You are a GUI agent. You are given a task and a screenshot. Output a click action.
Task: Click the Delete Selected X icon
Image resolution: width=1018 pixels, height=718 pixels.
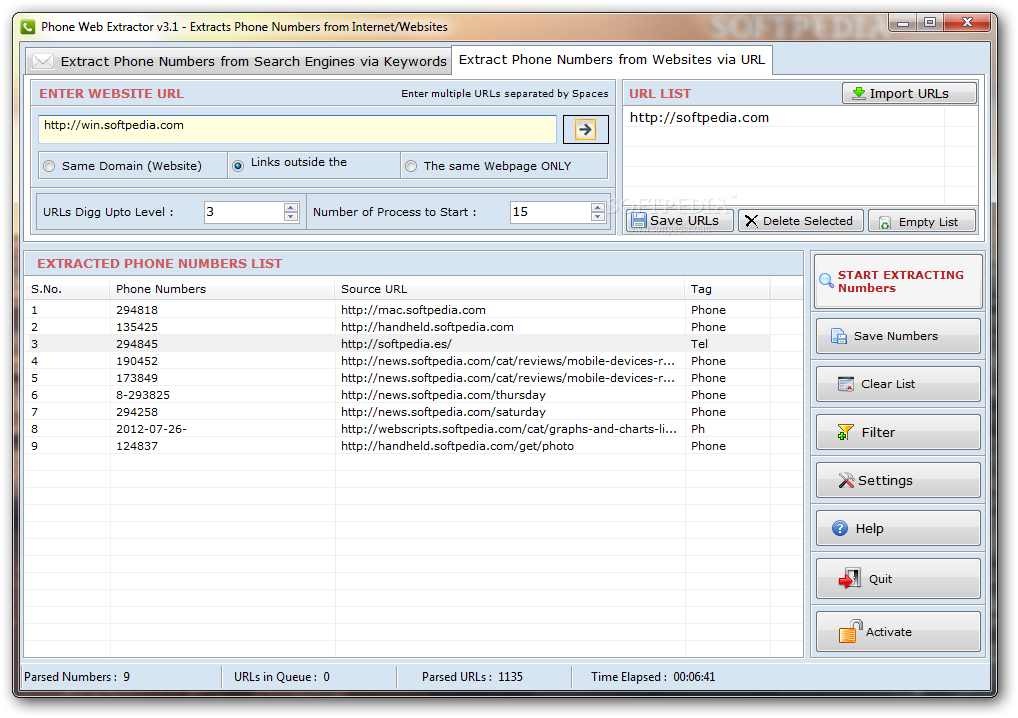tap(751, 221)
